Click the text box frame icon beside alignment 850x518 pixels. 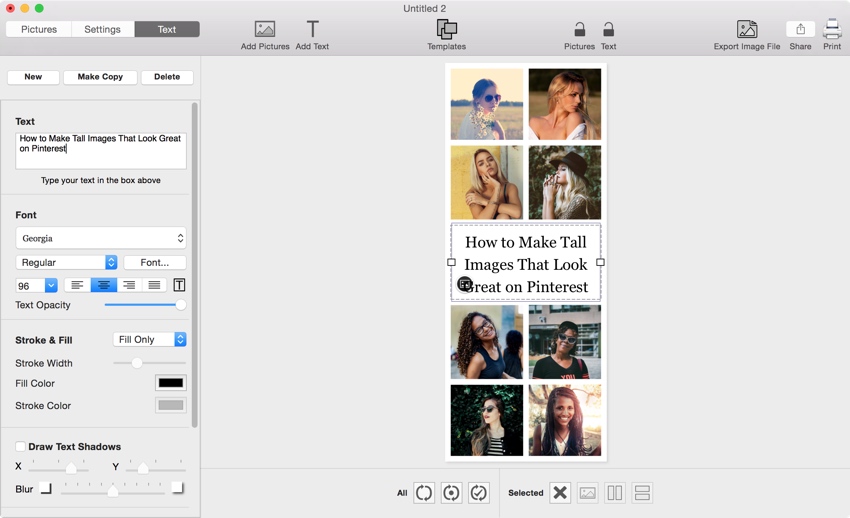coord(180,286)
